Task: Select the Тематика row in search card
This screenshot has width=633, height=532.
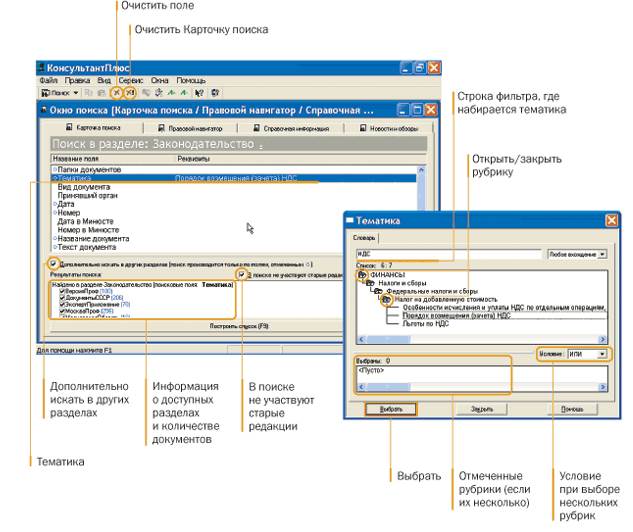Action: pos(234,178)
